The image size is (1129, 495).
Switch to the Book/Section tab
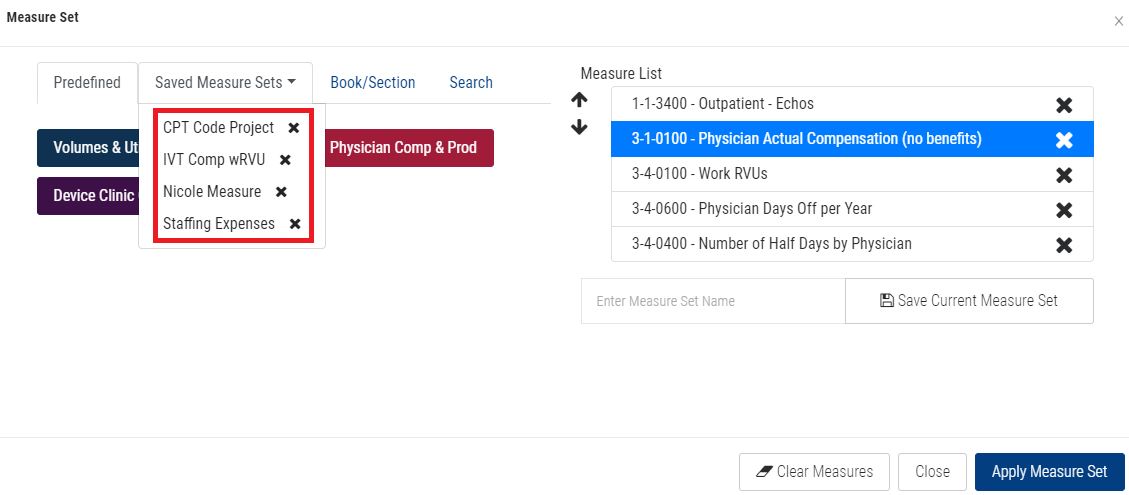click(x=372, y=82)
